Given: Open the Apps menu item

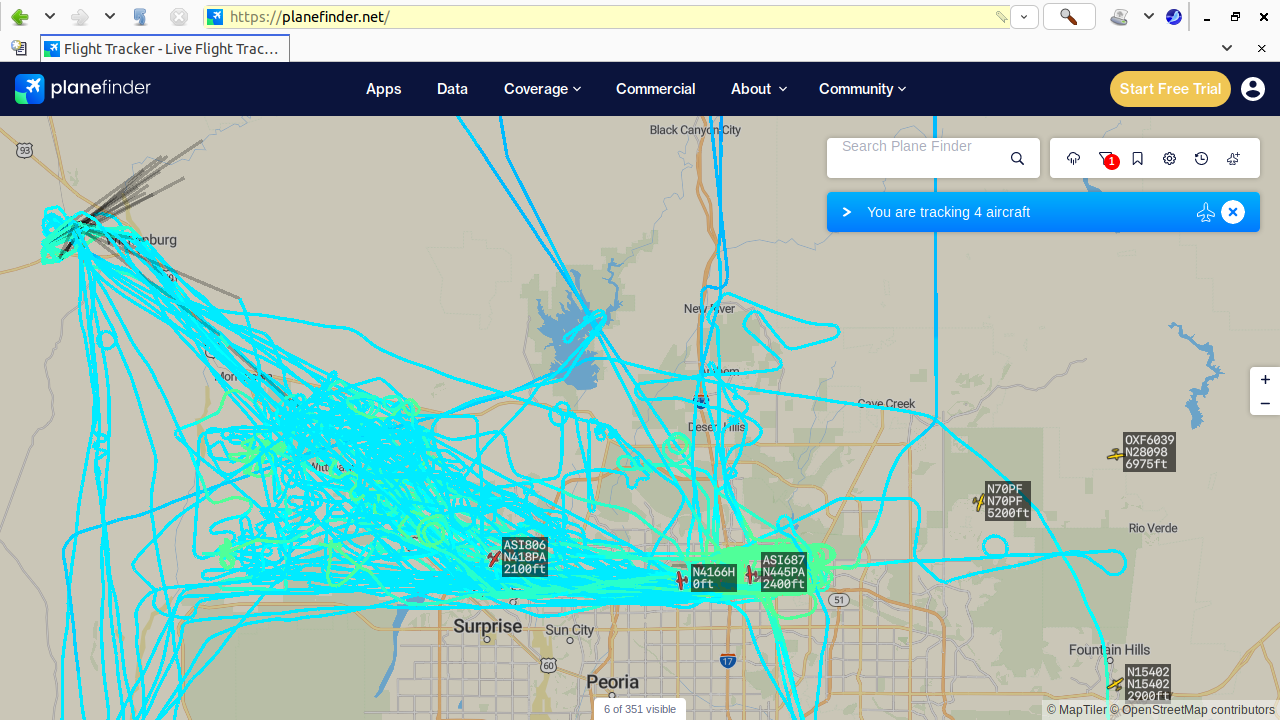Looking at the screenshot, I should pyautogui.click(x=384, y=89).
